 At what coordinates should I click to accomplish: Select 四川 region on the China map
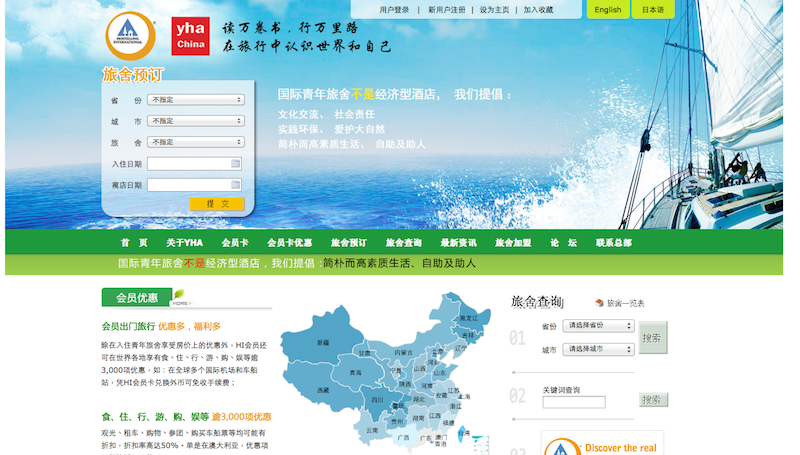[377, 400]
